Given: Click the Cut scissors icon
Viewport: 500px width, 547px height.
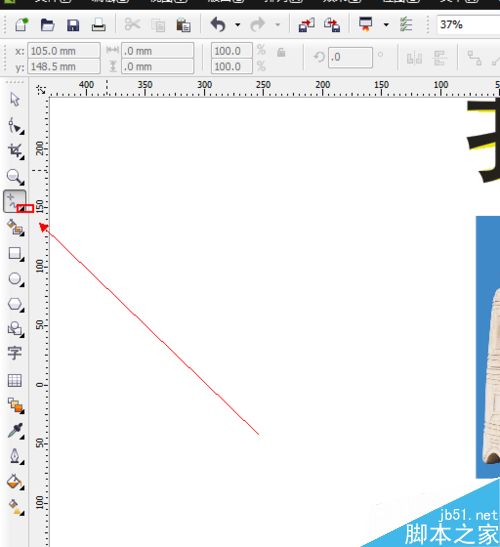Looking at the screenshot, I should tap(132, 25).
